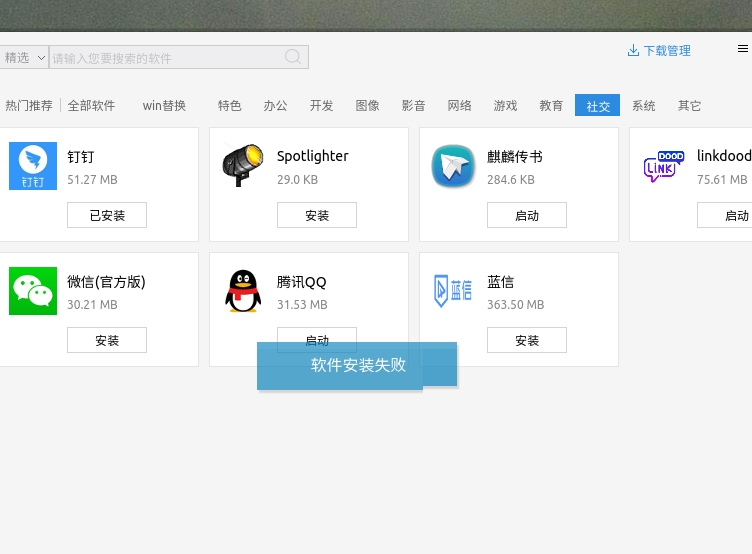Click the search magnifier icon
This screenshot has height=554, width=752.
293,57
